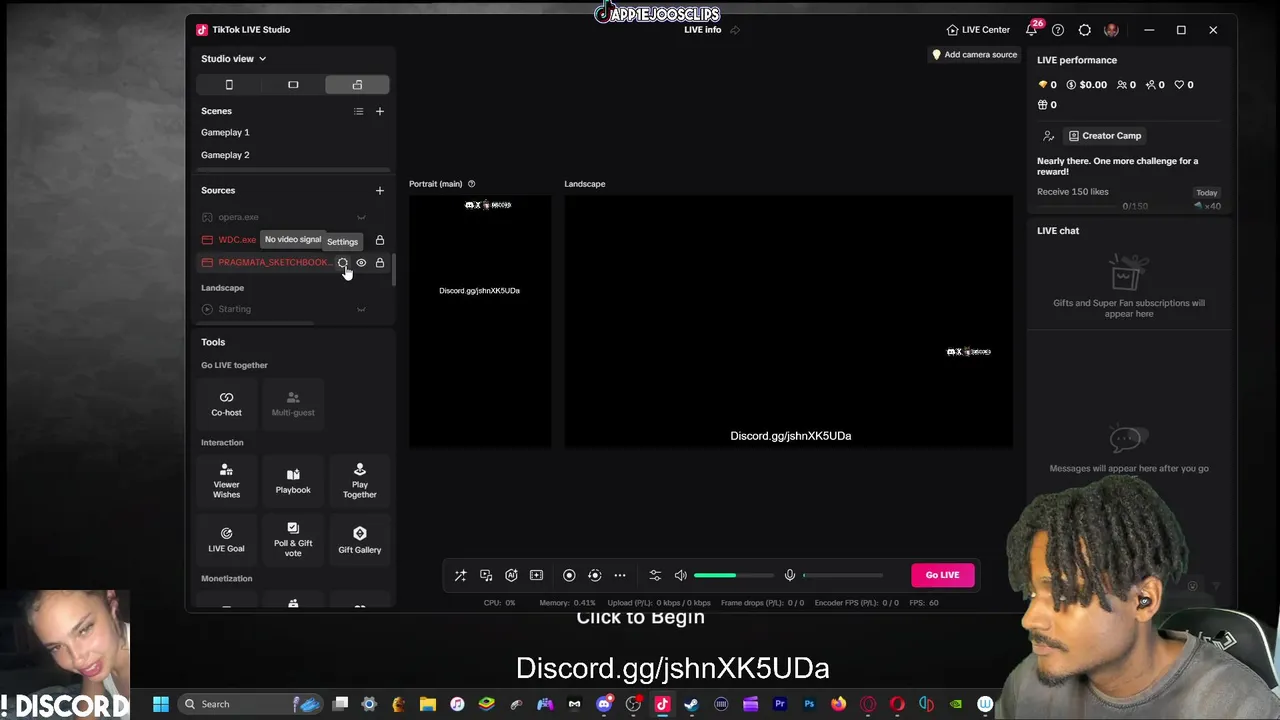Select the Starting source under Landscape
Screen dimensions: 1280x720
coord(294,309)
